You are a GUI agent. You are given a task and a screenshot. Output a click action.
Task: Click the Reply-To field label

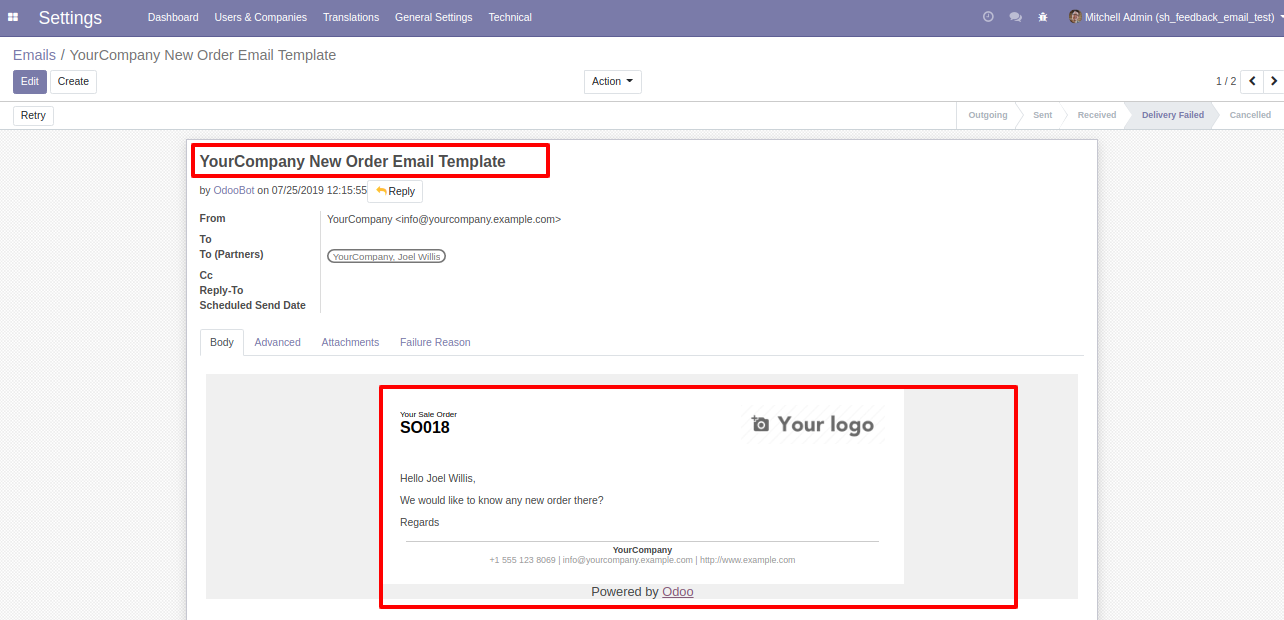point(222,291)
